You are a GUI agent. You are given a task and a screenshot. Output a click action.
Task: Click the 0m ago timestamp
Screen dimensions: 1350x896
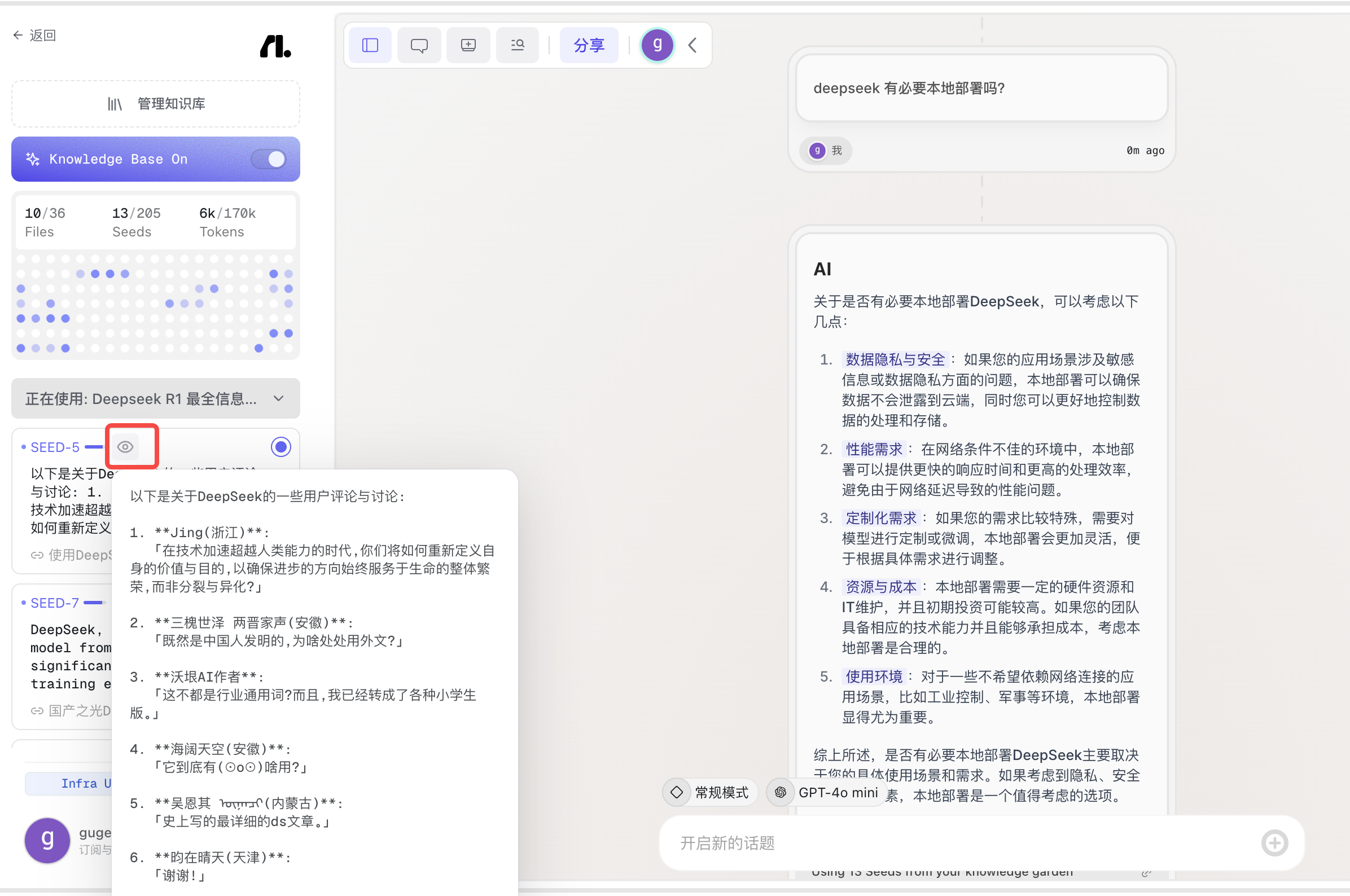pyautogui.click(x=1145, y=150)
